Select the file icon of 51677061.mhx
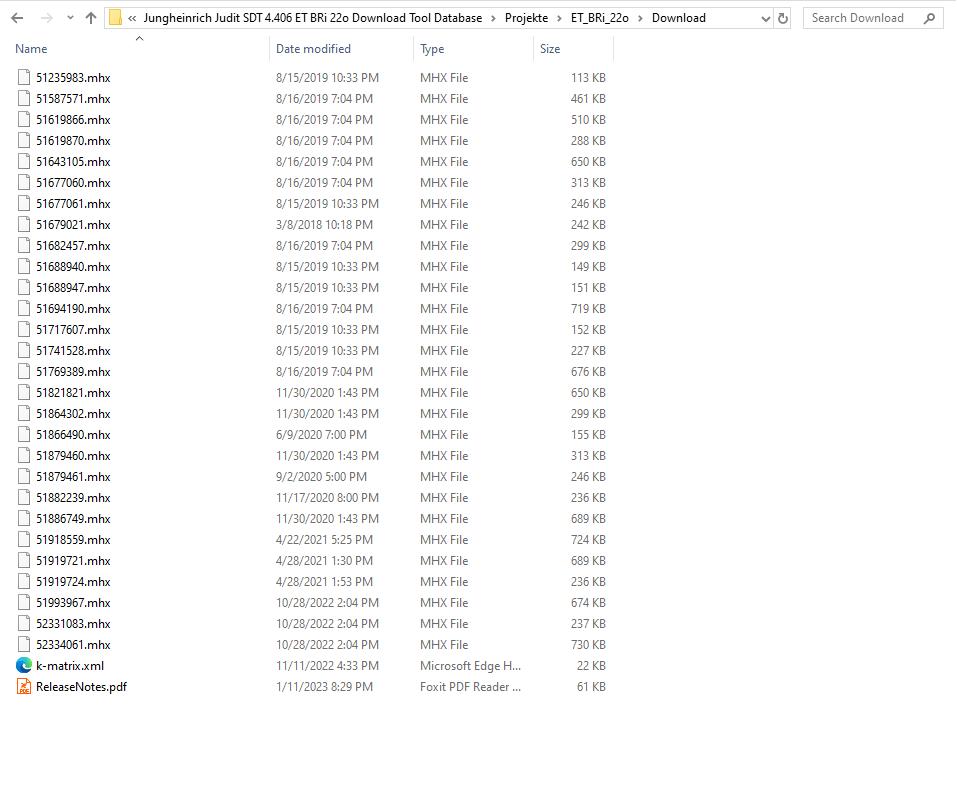This screenshot has width=957, height=796. 24,203
